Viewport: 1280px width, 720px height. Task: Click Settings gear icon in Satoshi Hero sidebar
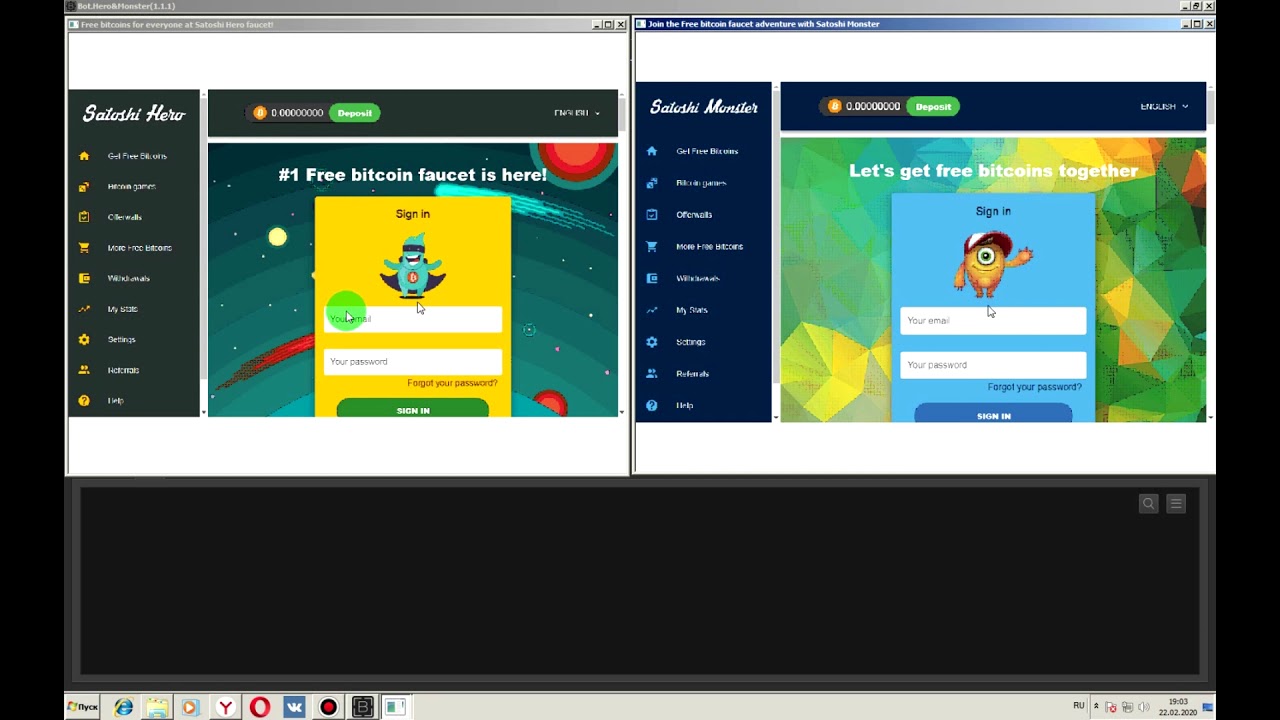84,340
